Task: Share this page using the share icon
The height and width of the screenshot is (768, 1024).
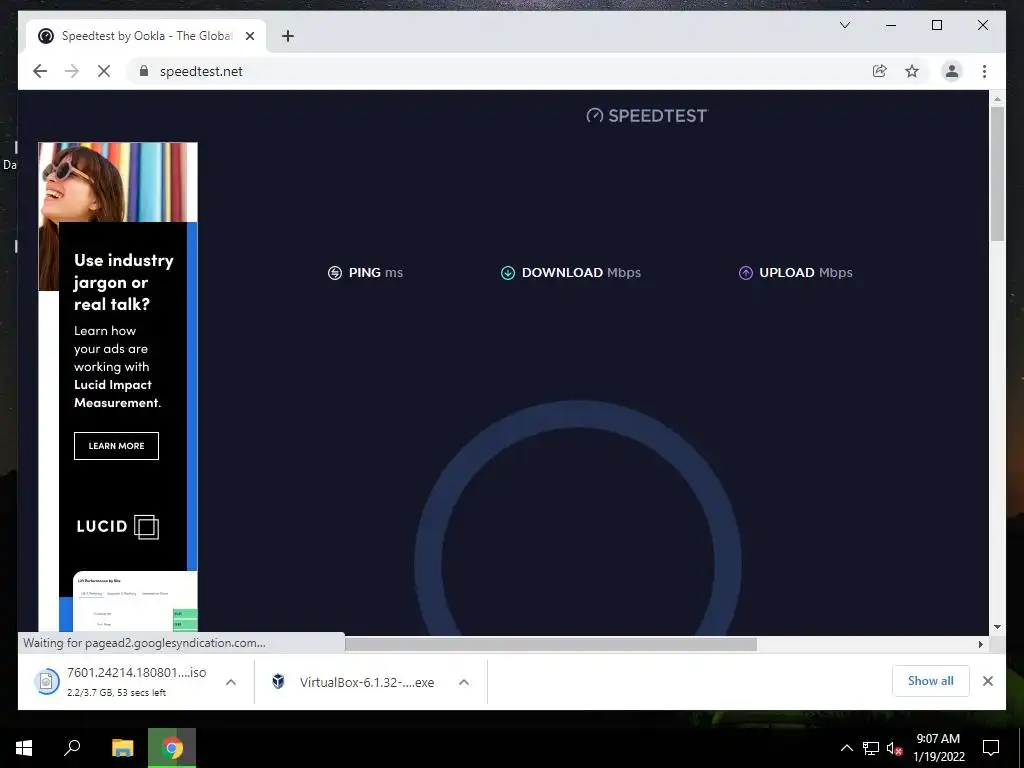Action: [x=880, y=71]
